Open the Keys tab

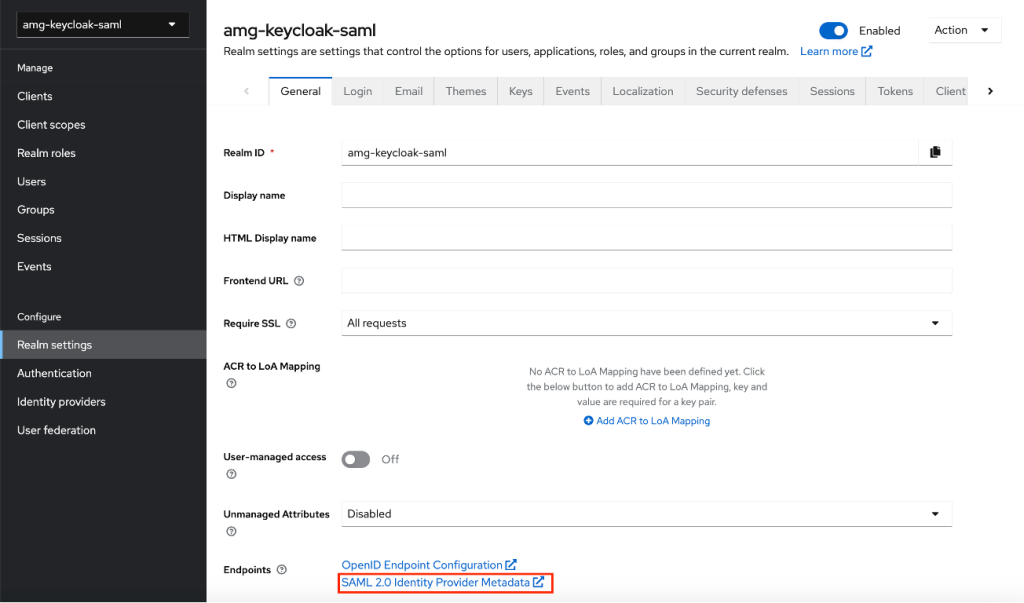tap(520, 91)
